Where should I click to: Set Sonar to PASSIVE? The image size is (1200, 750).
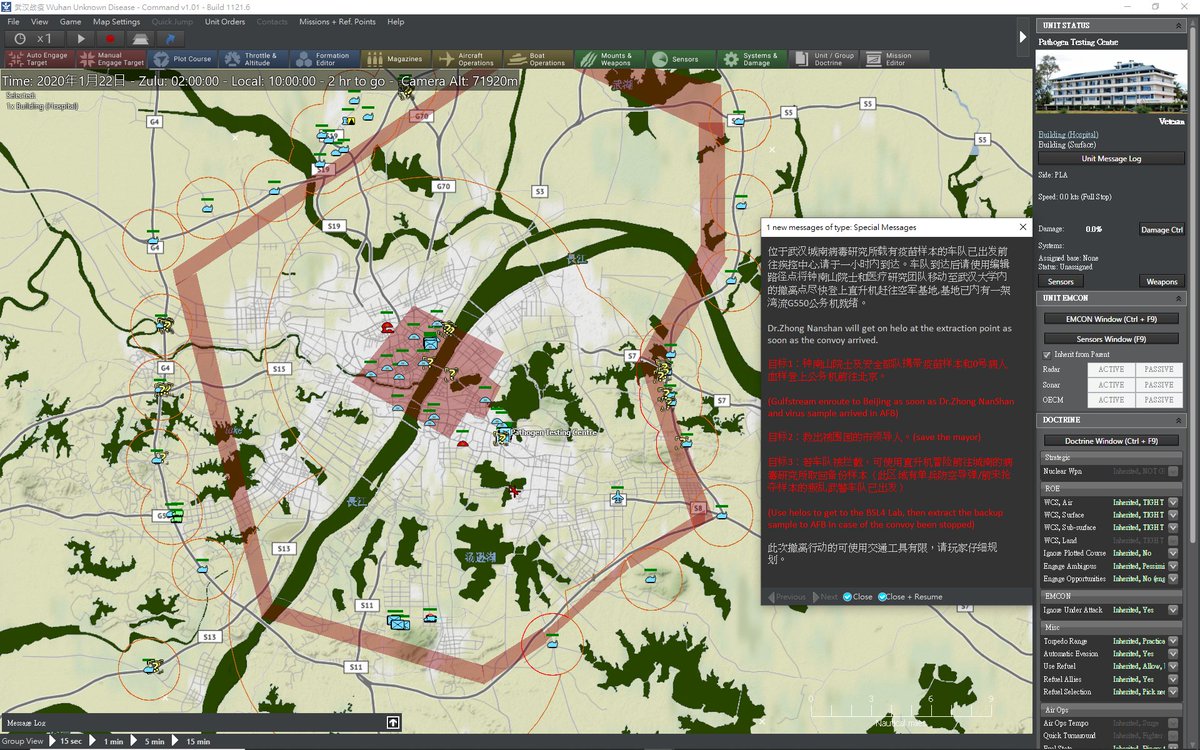coord(1159,385)
